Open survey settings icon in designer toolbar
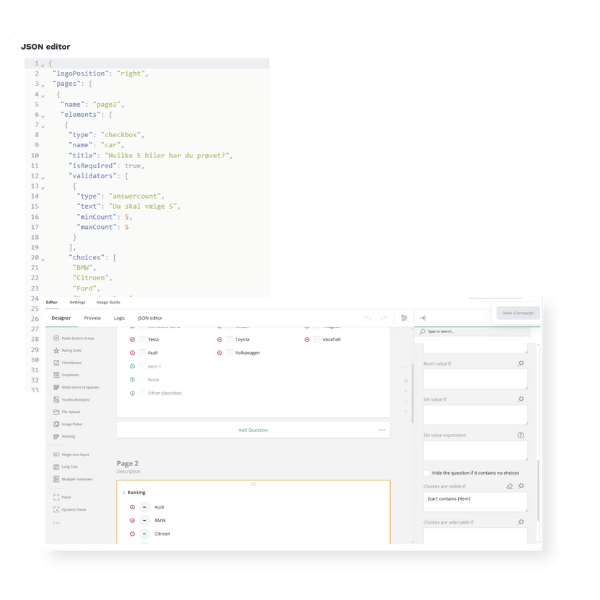The image size is (600, 600). tap(404, 318)
